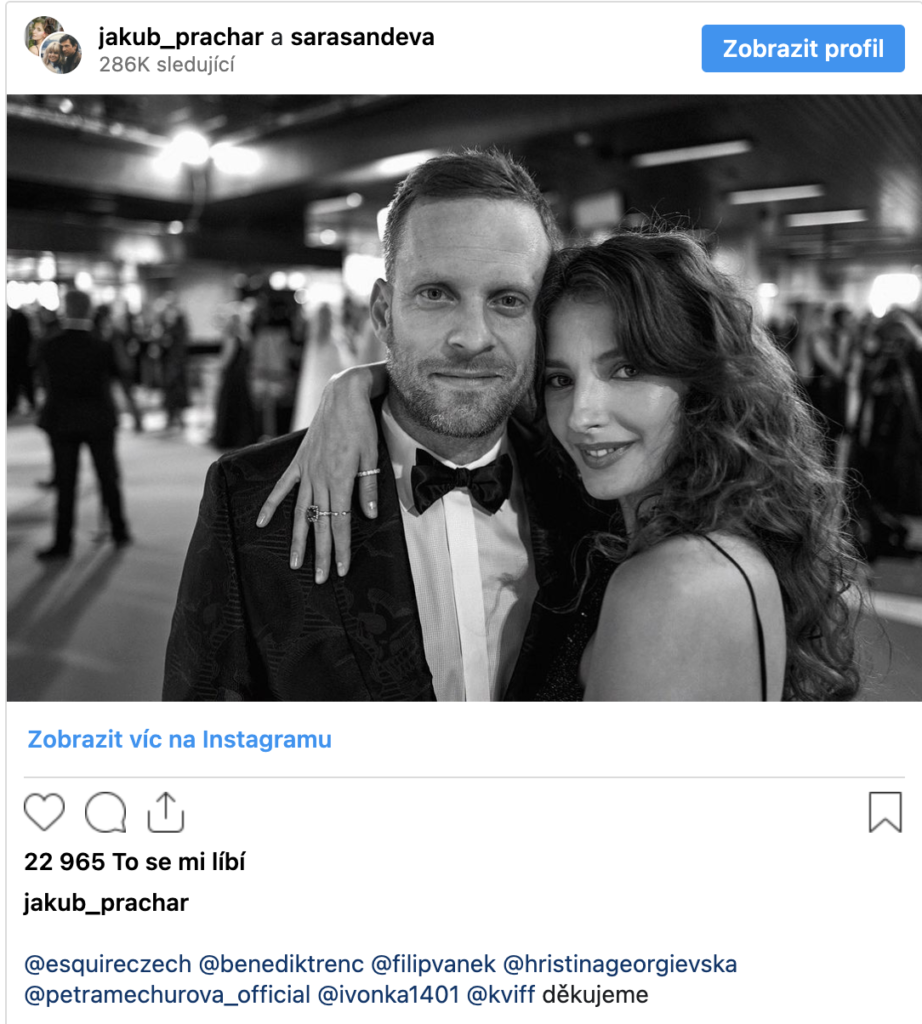
Task: View the 22 965 To se mi líbí likes
Action: pyautogui.click(x=134, y=862)
